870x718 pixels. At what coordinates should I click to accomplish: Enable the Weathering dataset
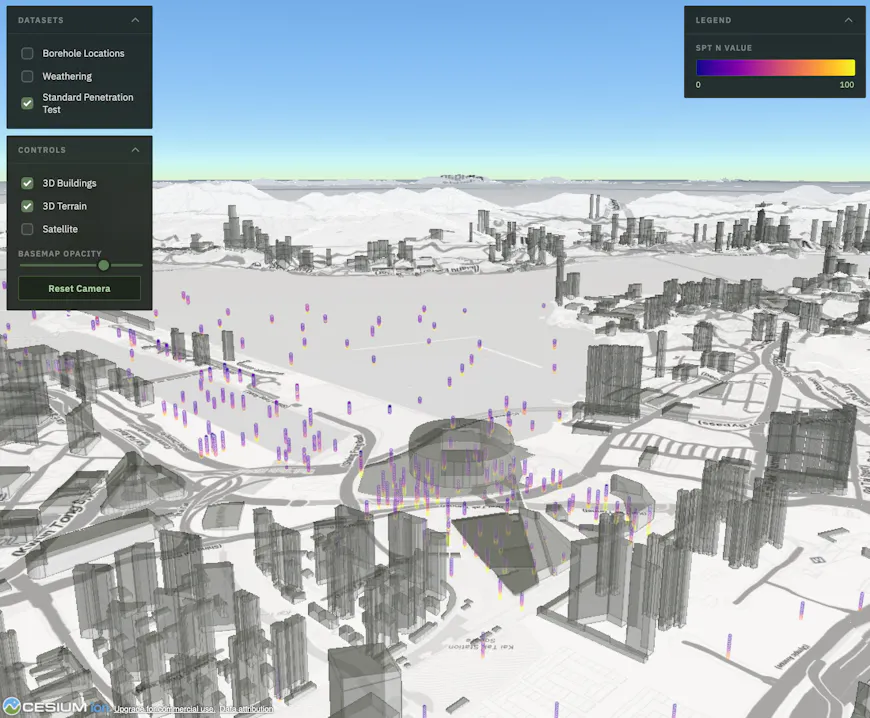tap(27, 76)
